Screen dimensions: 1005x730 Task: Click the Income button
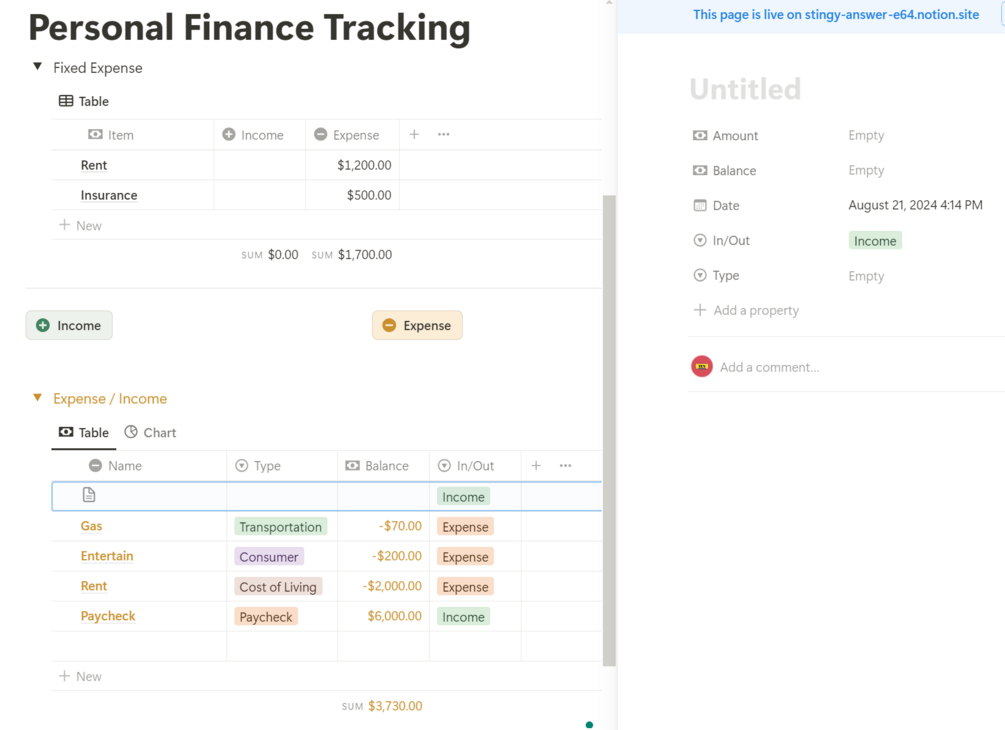coord(68,325)
